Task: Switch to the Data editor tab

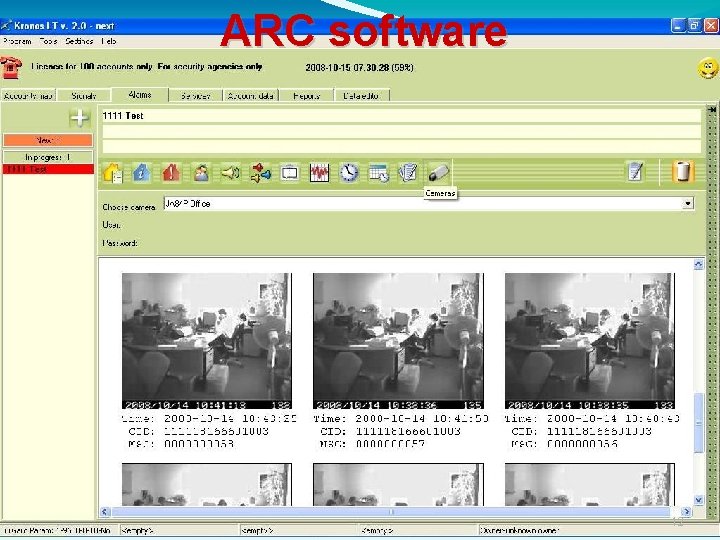Action: point(362,96)
